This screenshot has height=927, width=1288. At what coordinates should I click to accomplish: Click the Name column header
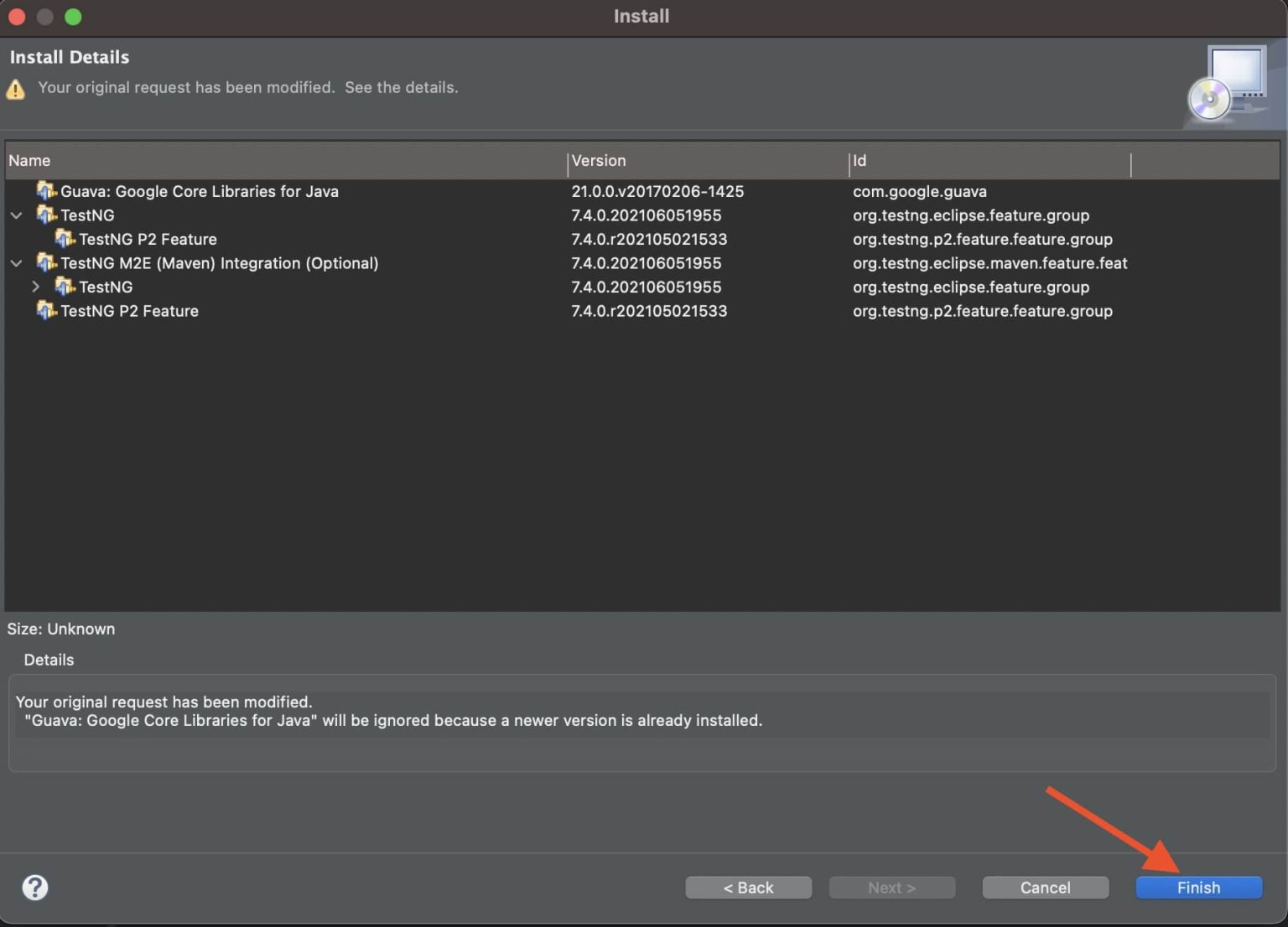click(29, 160)
